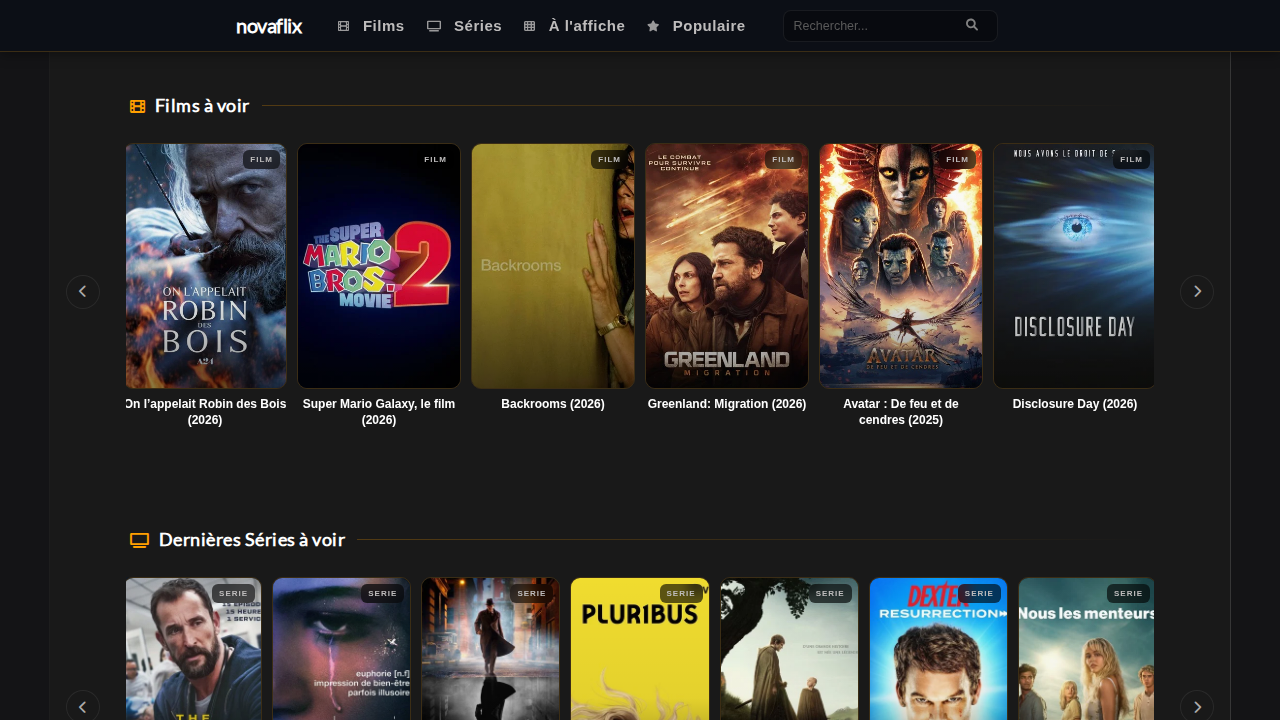Open the Robin des Bois poster
The height and width of the screenshot is (720, 1280).
coord(206,266)
